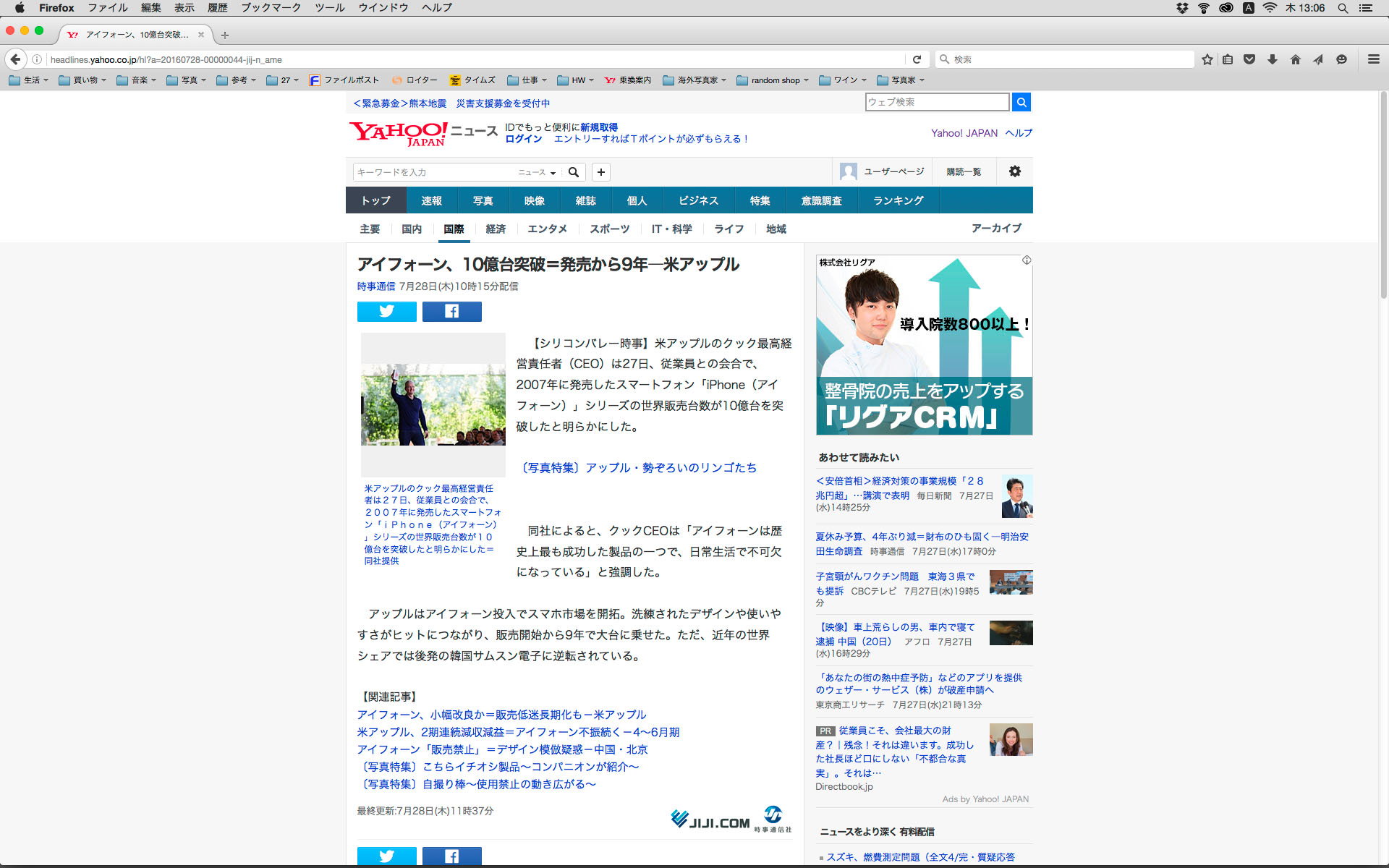Click the ログイン link
Image resolution: width=1389 pixels, height=868 pixels.
(523, 139)
